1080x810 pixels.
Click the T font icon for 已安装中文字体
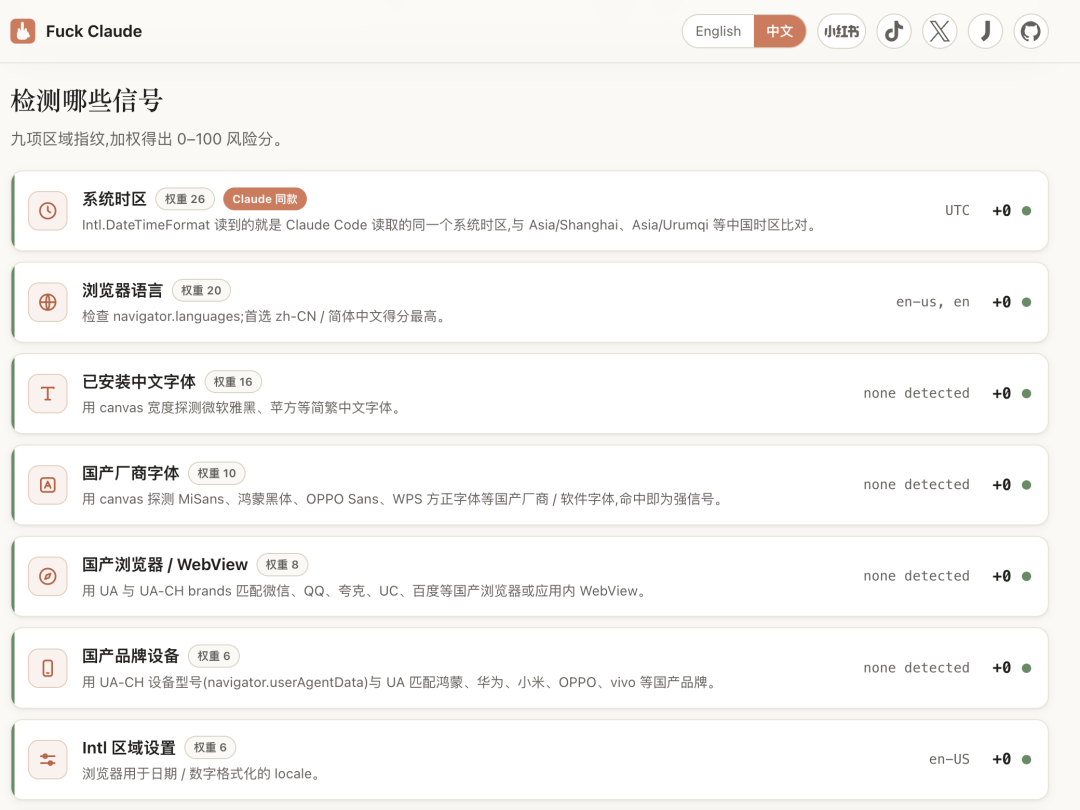[x=48, y=393]
